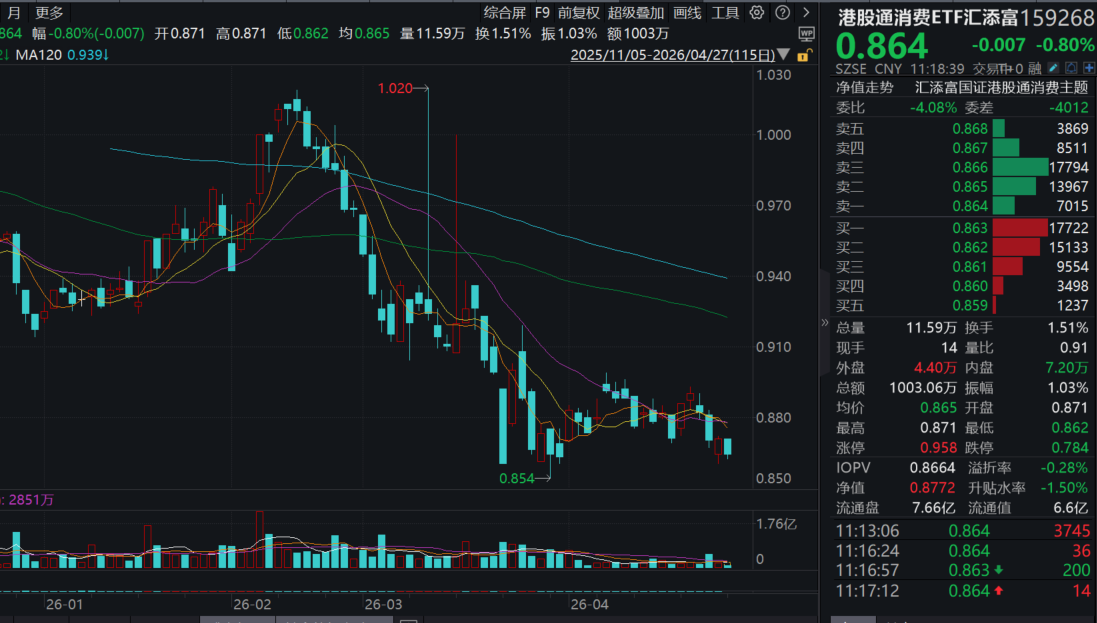The image size is (1097, 623).
Task: Add the ETF to watchlist with the plus icon
Action: pos(1087,68)
